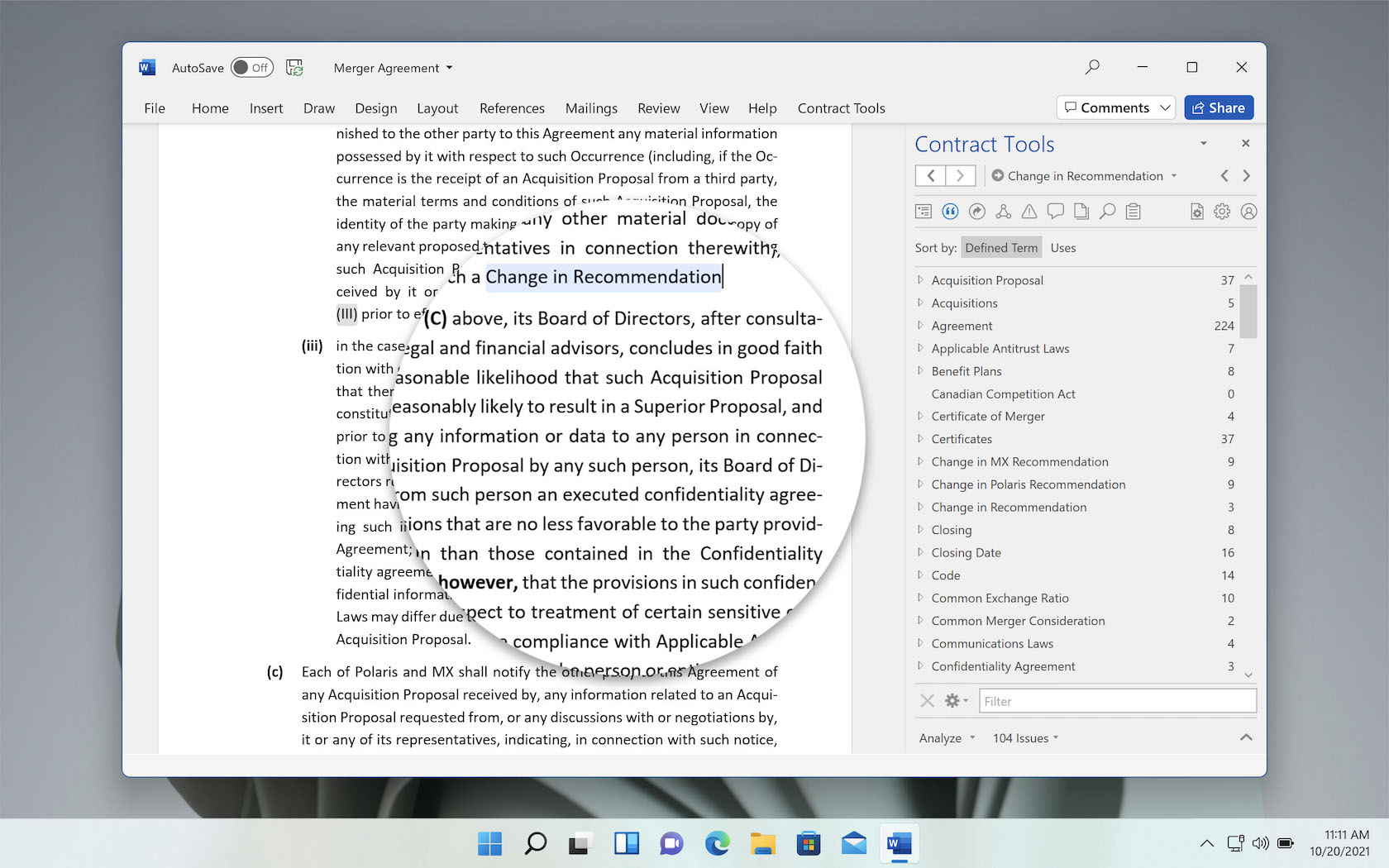This screenshot has height=868, width=1389.
Task: Click the magnifier search icon in Contract Tools
Action: (1107, 212)
